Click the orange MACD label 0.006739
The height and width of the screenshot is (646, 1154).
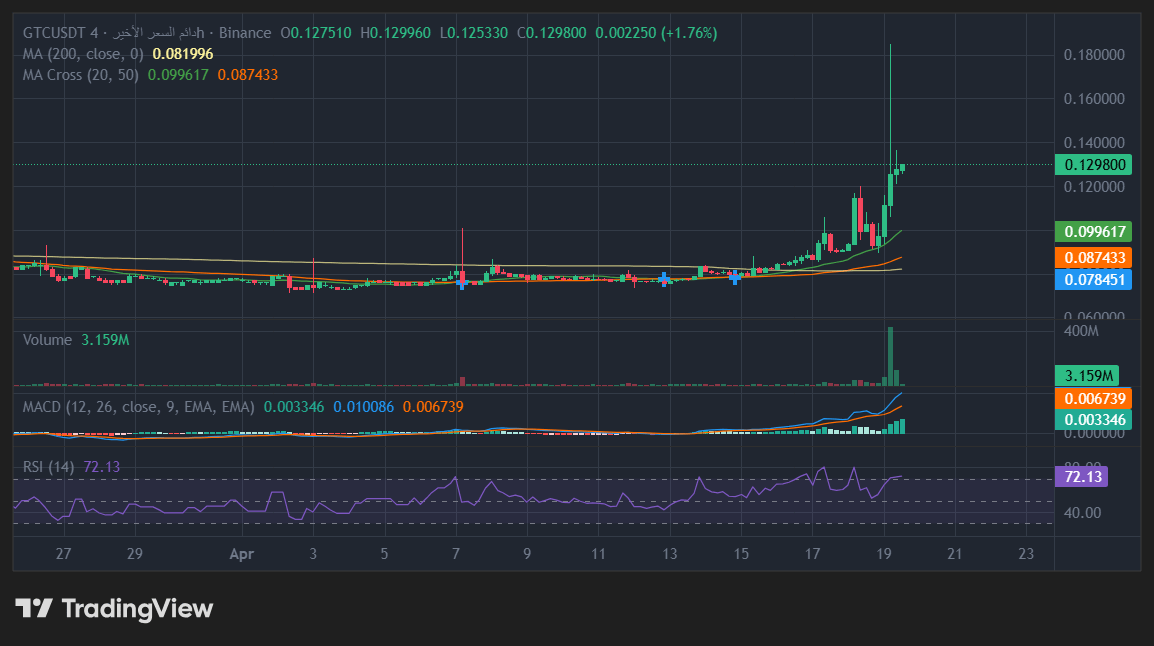pyautogui.click(x=1093, y=399)
